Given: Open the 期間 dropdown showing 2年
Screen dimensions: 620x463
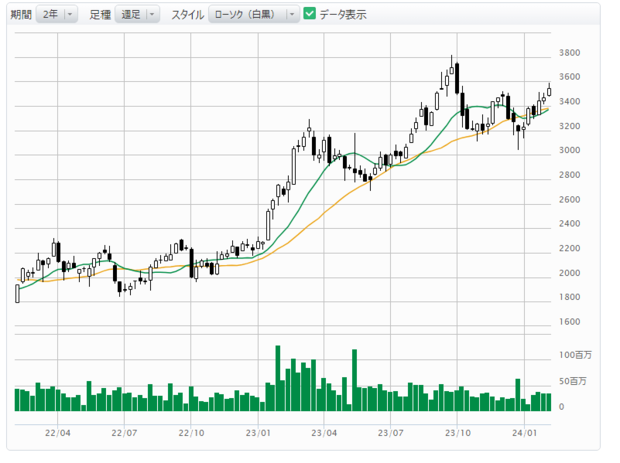Looking at the screenshot, I should 55,14.
